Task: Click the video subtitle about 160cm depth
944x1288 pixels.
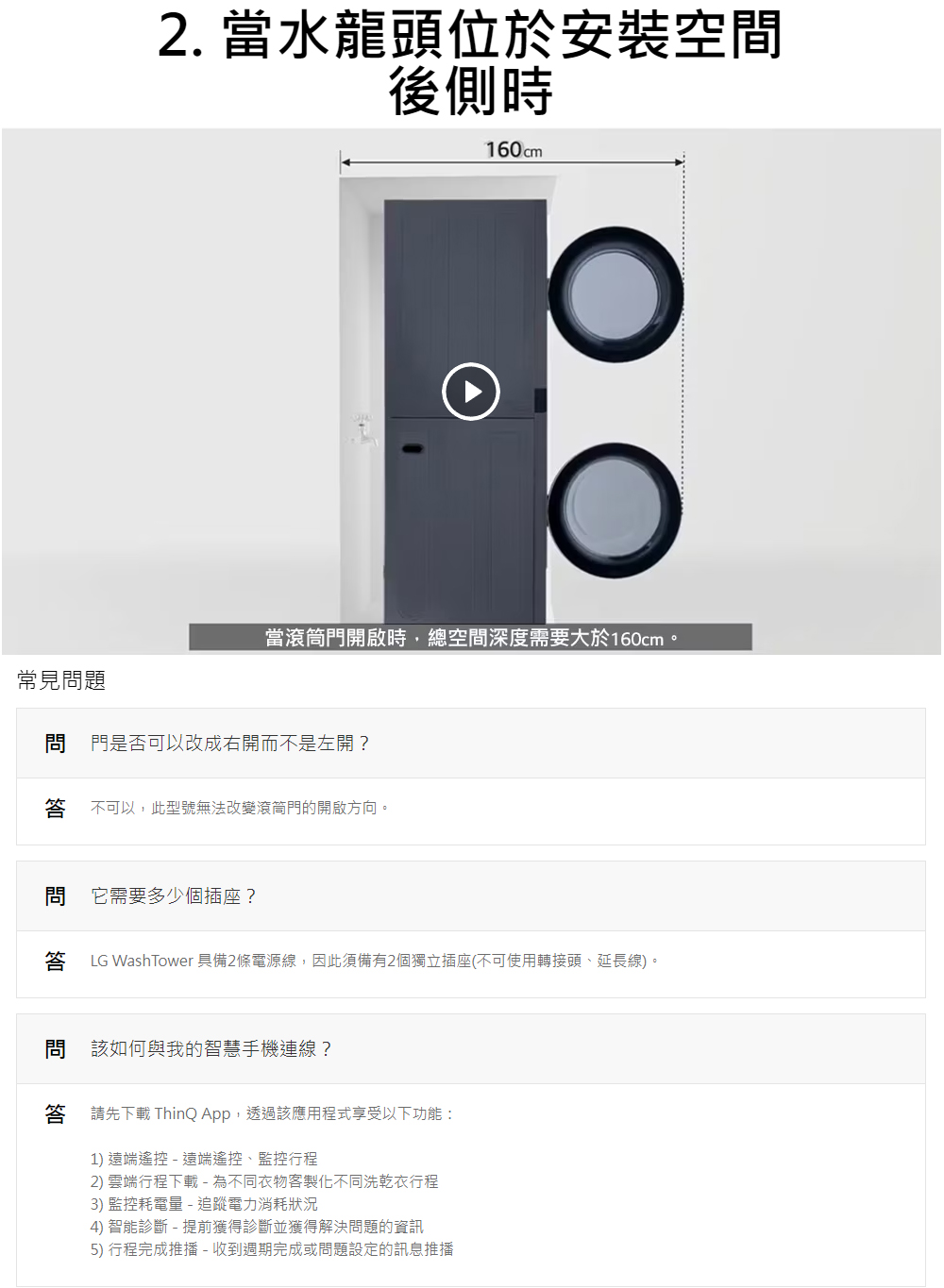Action: 470,638
